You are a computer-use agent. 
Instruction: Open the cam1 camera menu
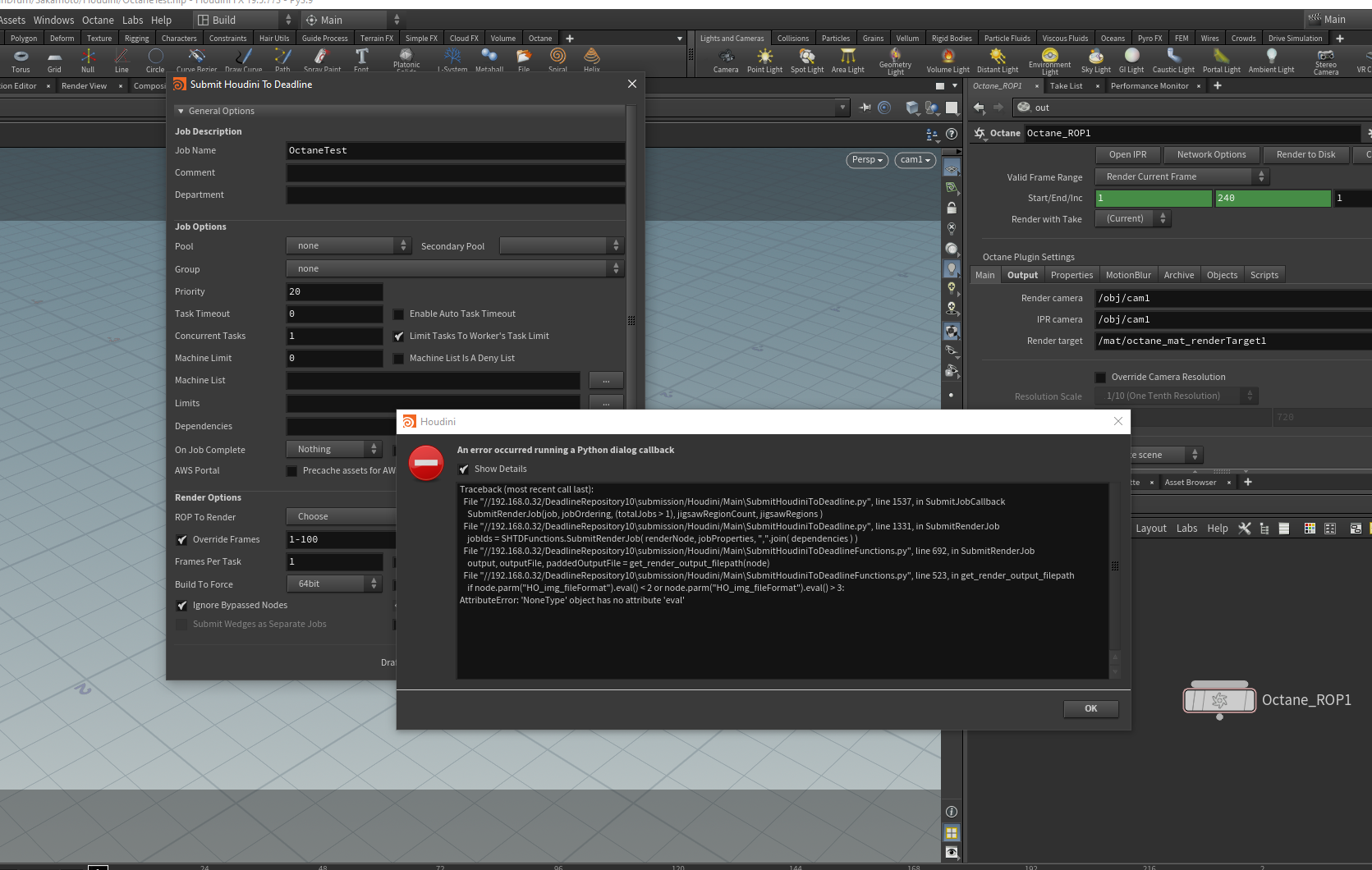coord(915,160)
